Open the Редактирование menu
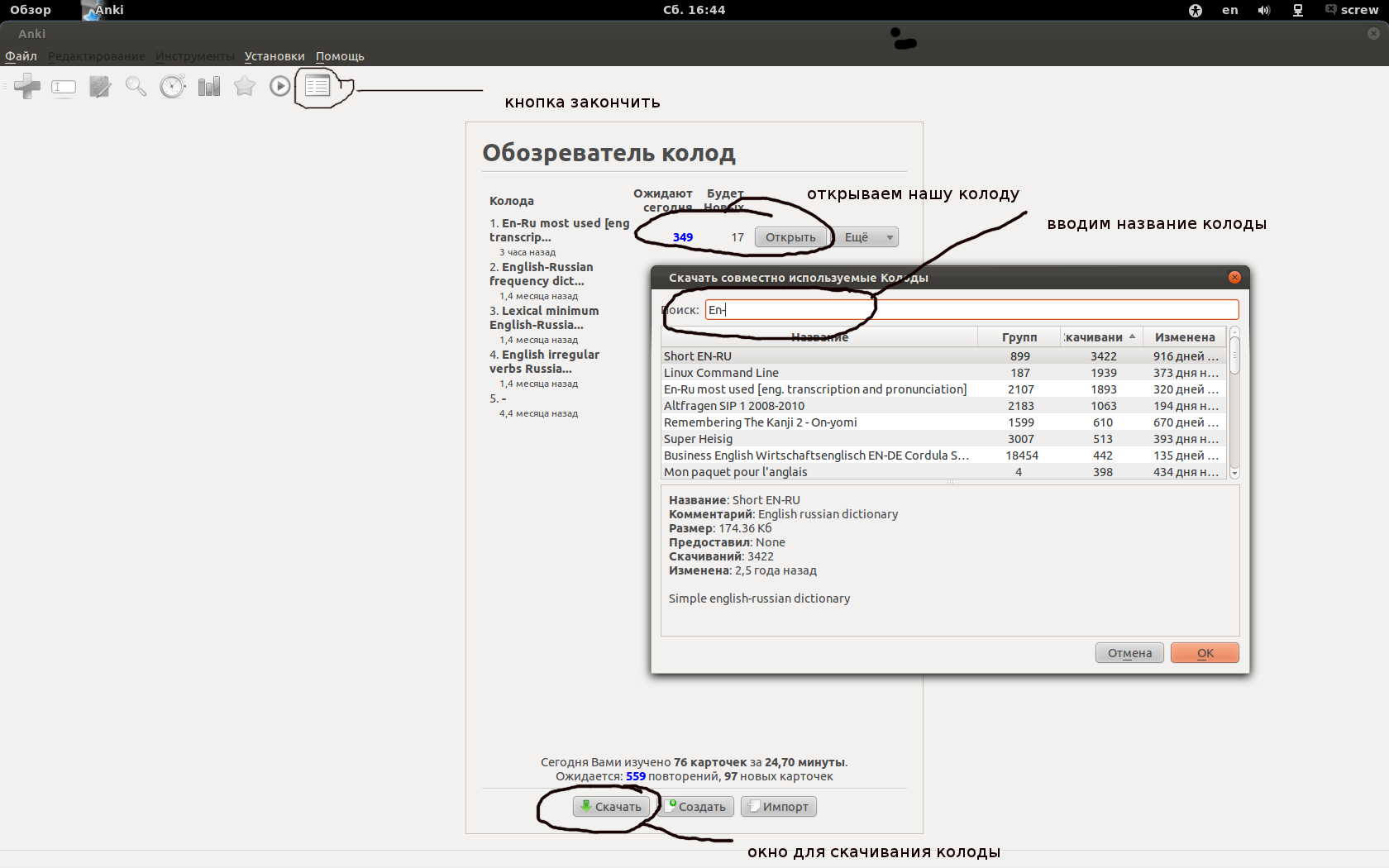 click(x=97, y=56)
